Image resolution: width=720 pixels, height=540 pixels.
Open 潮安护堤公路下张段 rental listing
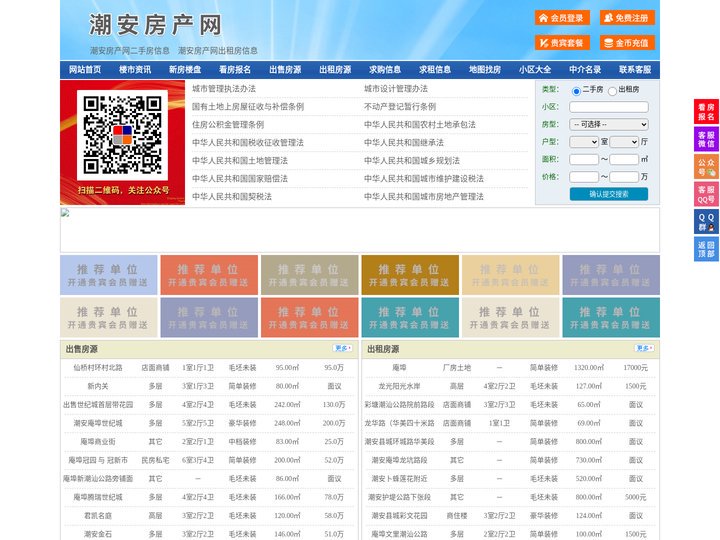399,497
